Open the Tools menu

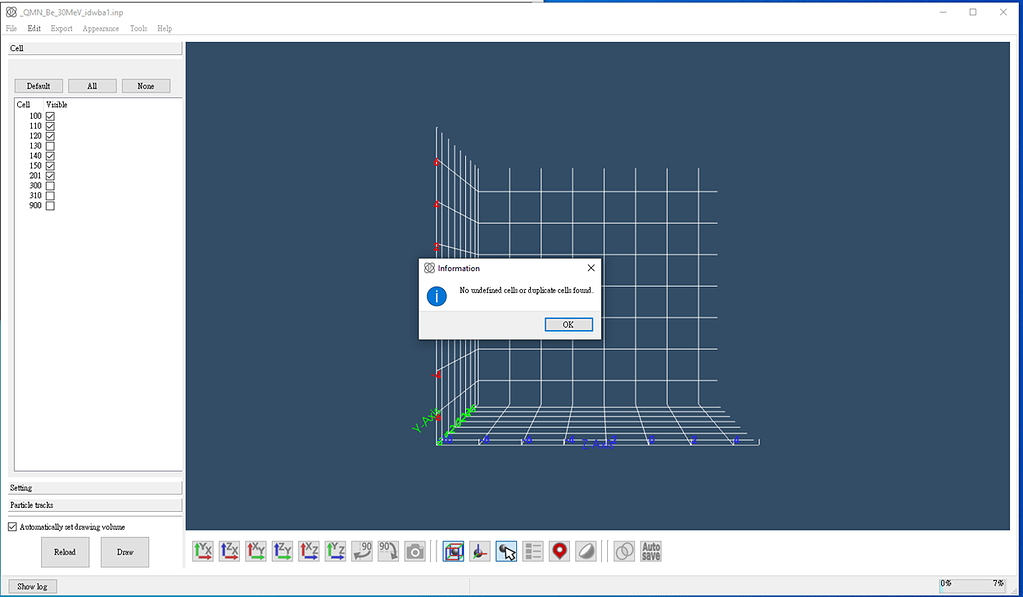pyautogui.click(x=138, y=29)
